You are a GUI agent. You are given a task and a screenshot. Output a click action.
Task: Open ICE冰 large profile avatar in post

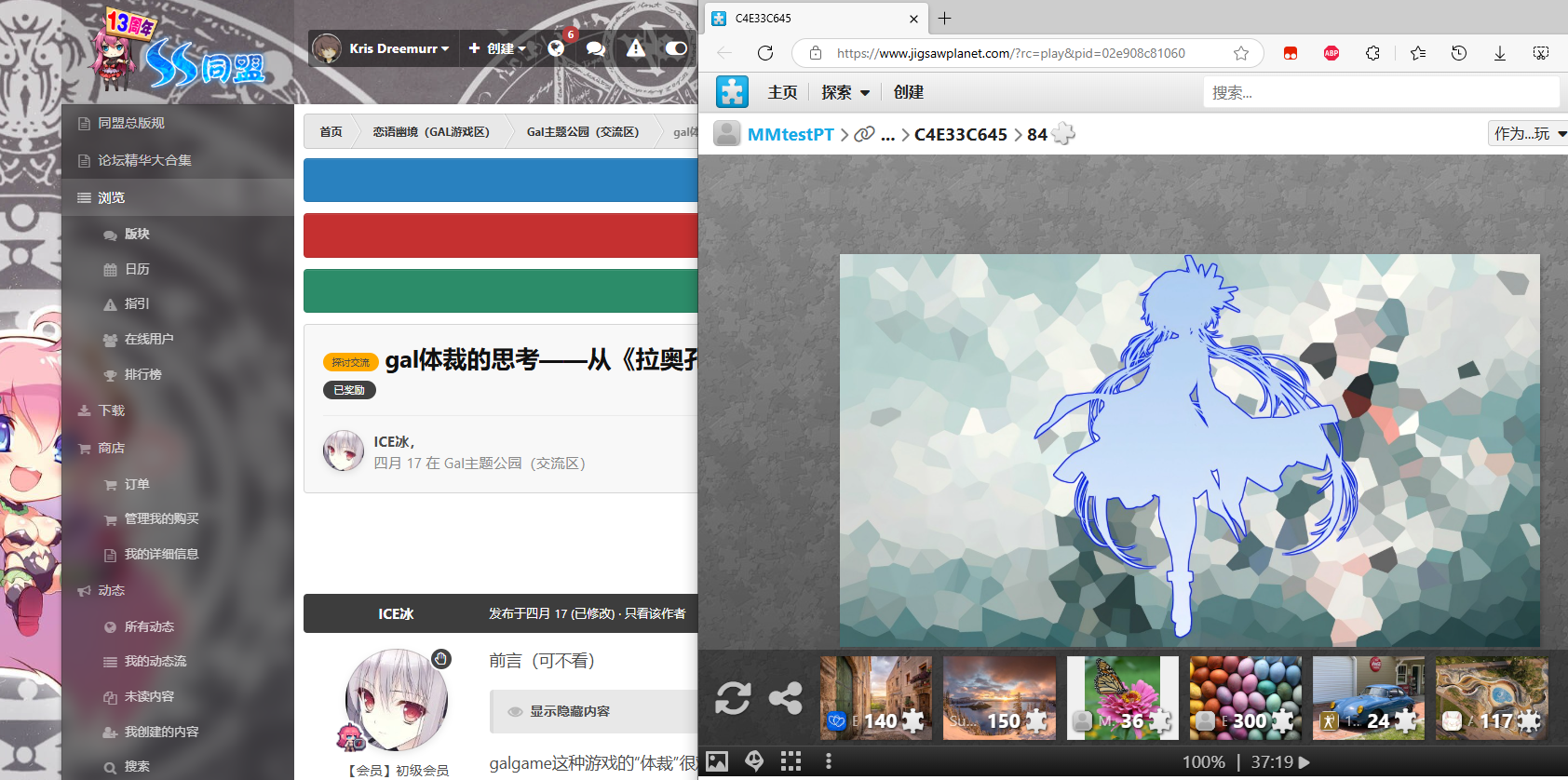click(397, 700)
